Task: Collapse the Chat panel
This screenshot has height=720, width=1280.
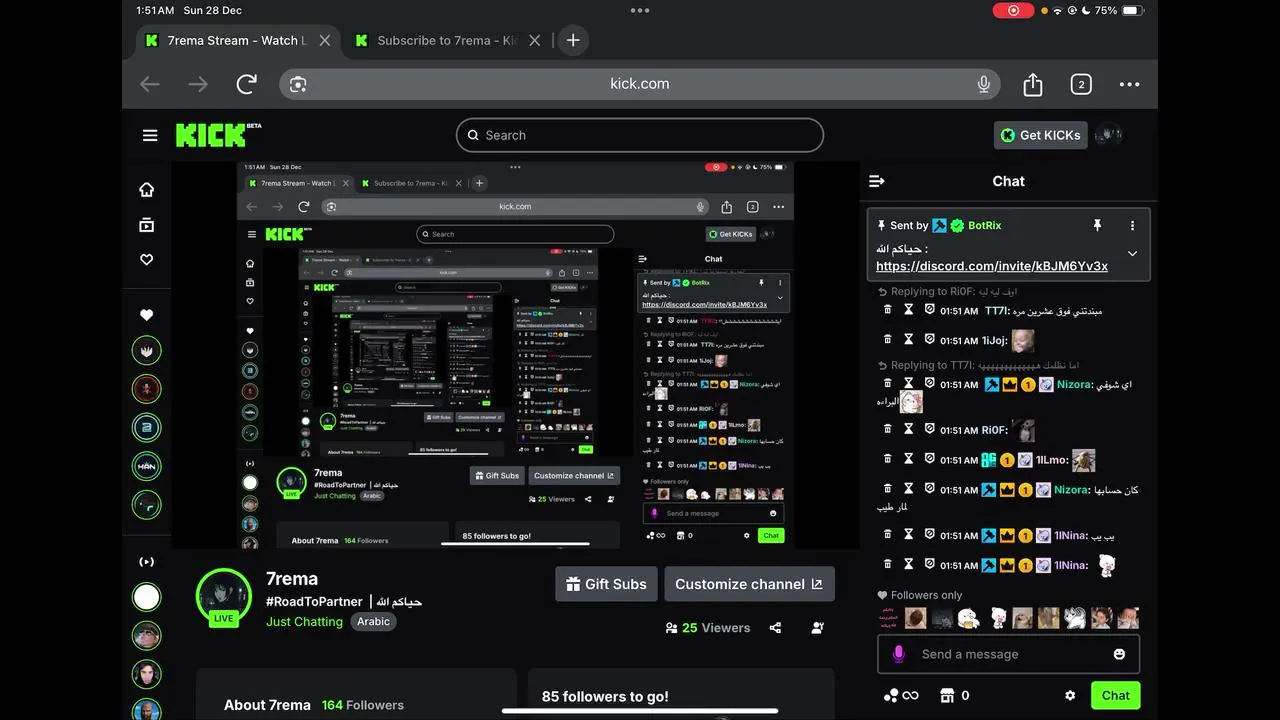Action: point(877,181)
